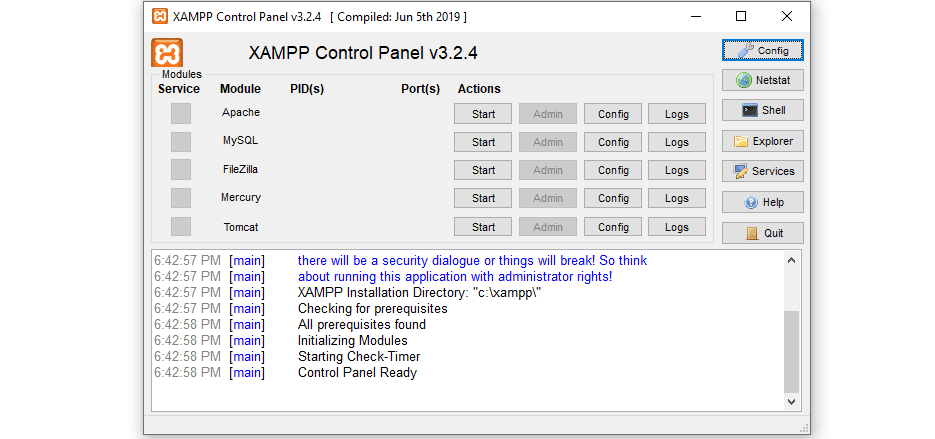This screenshot has width=935, height=439.
Task: Open the Windows Services button
Action: coord(762,172)
